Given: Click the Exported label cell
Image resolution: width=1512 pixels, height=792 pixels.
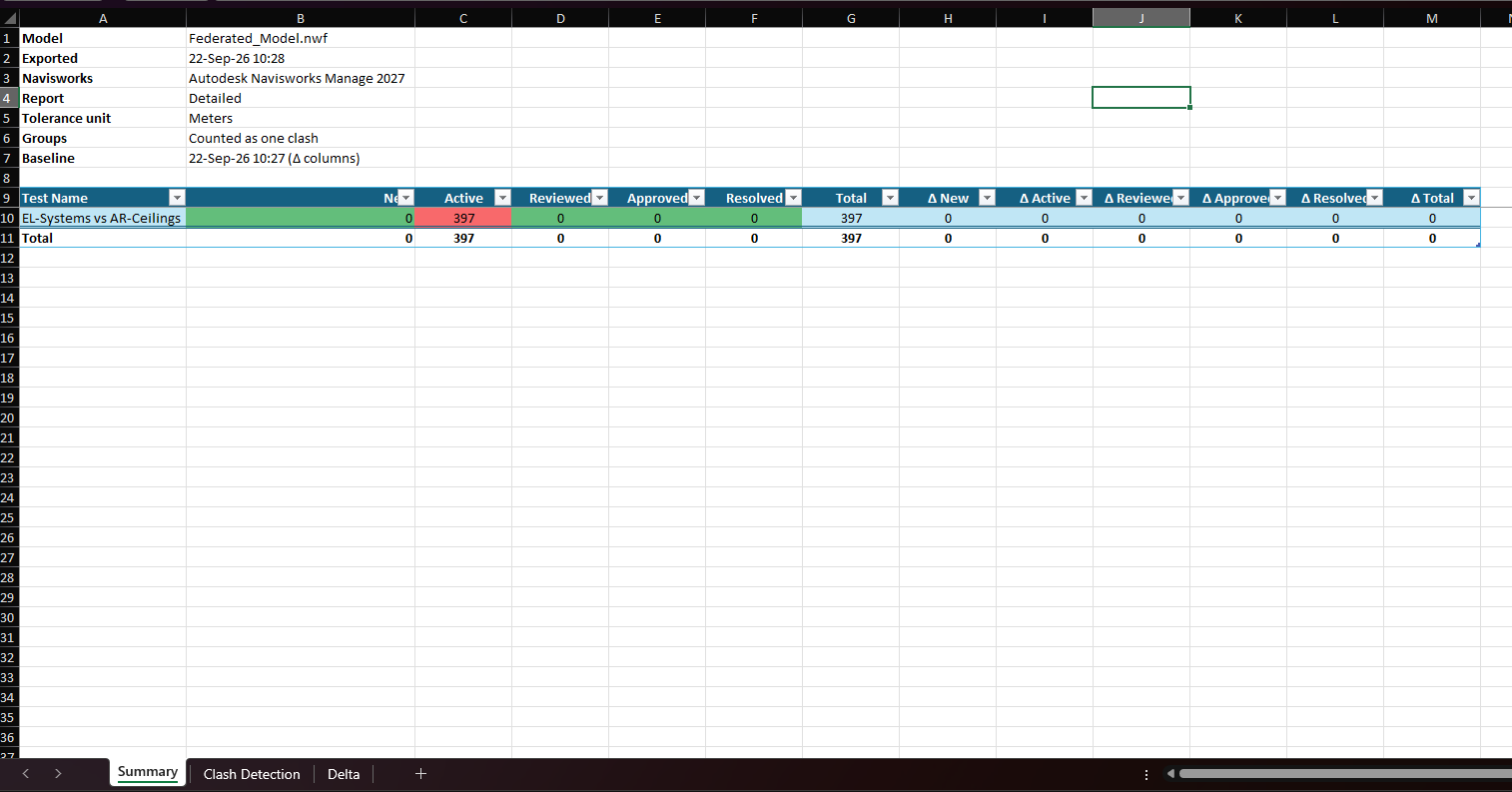Looking at the screenshot, I should coord(103,58).
